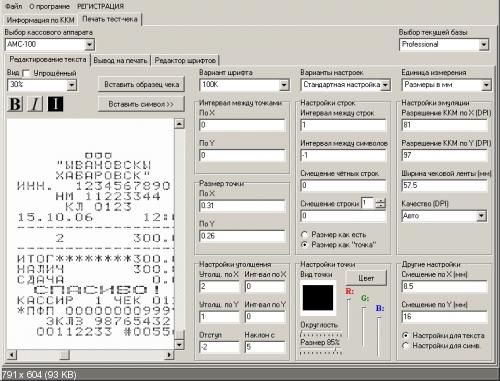The image size is (500, 381).
Task: Click the receipt preview scroll-down arrow
Action: (179, 344)
